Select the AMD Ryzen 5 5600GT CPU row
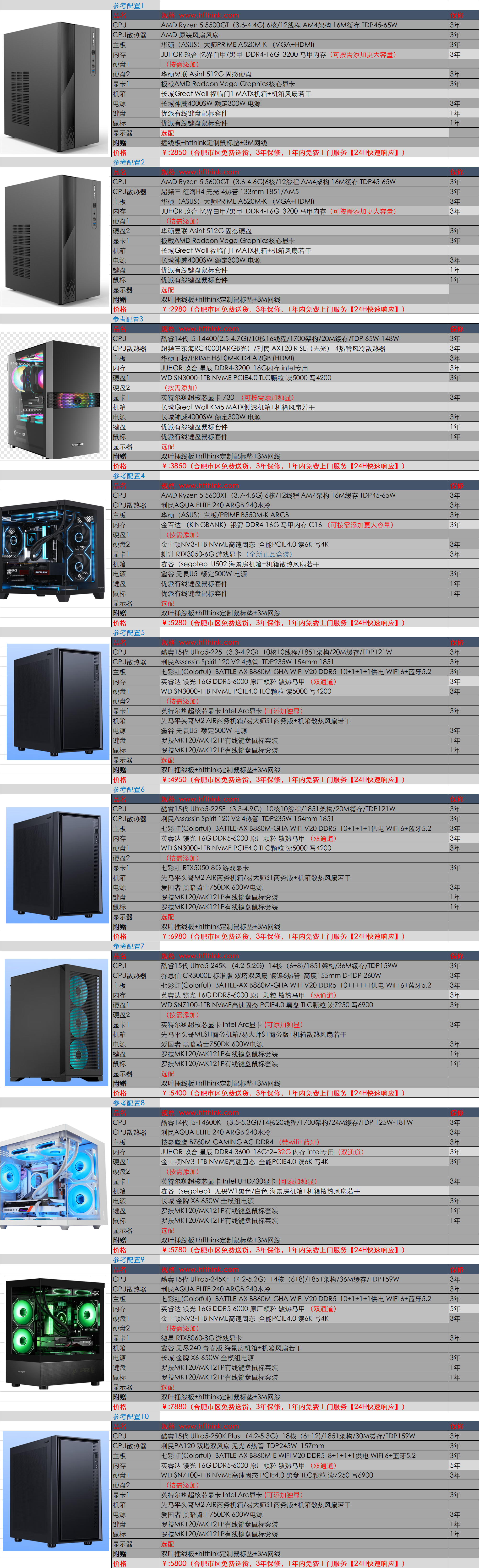The width and height of the screenshot is (479, 1568). pyautogui.click(x=295, y=182)
